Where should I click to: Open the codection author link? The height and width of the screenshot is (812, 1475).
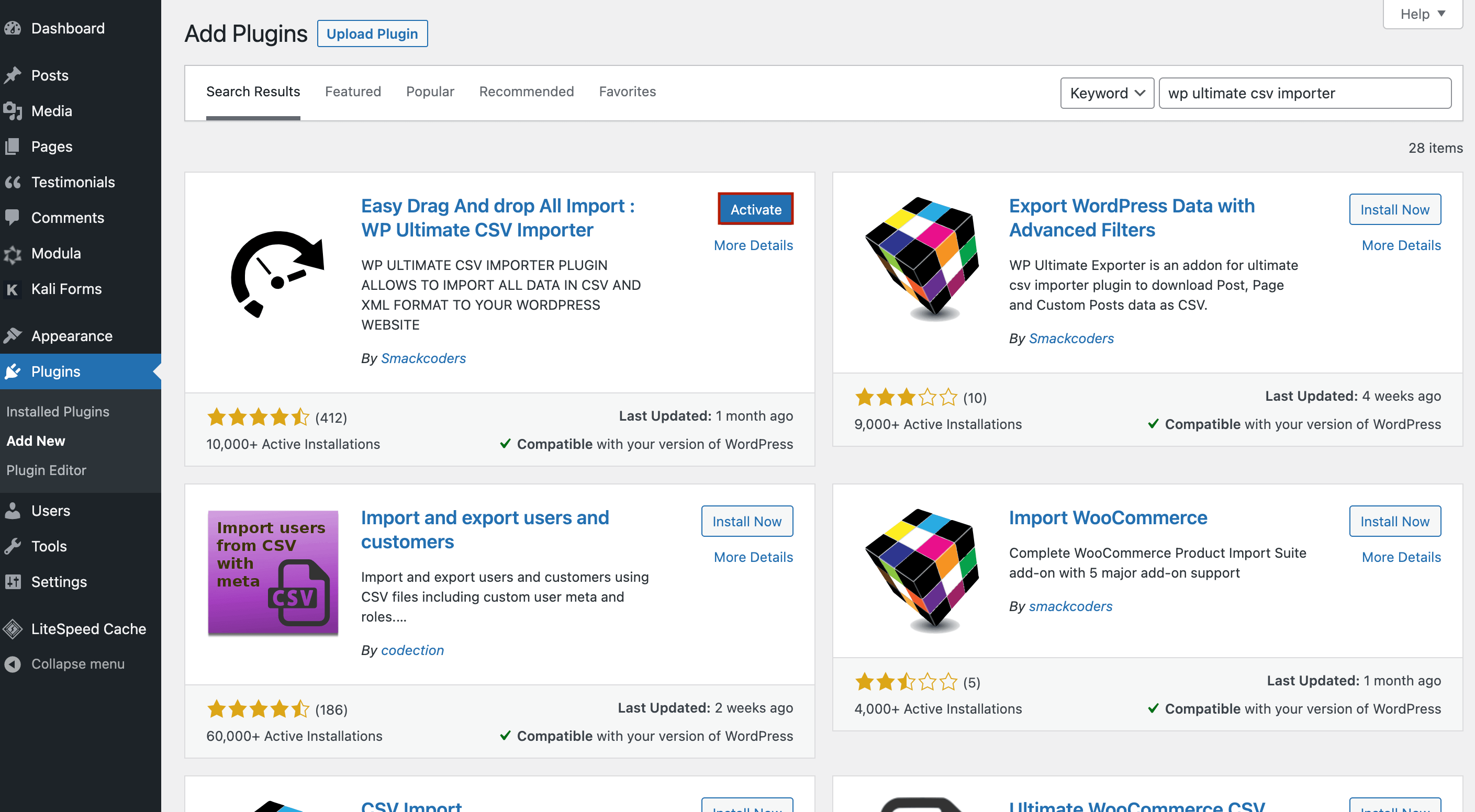click(412, 650)
